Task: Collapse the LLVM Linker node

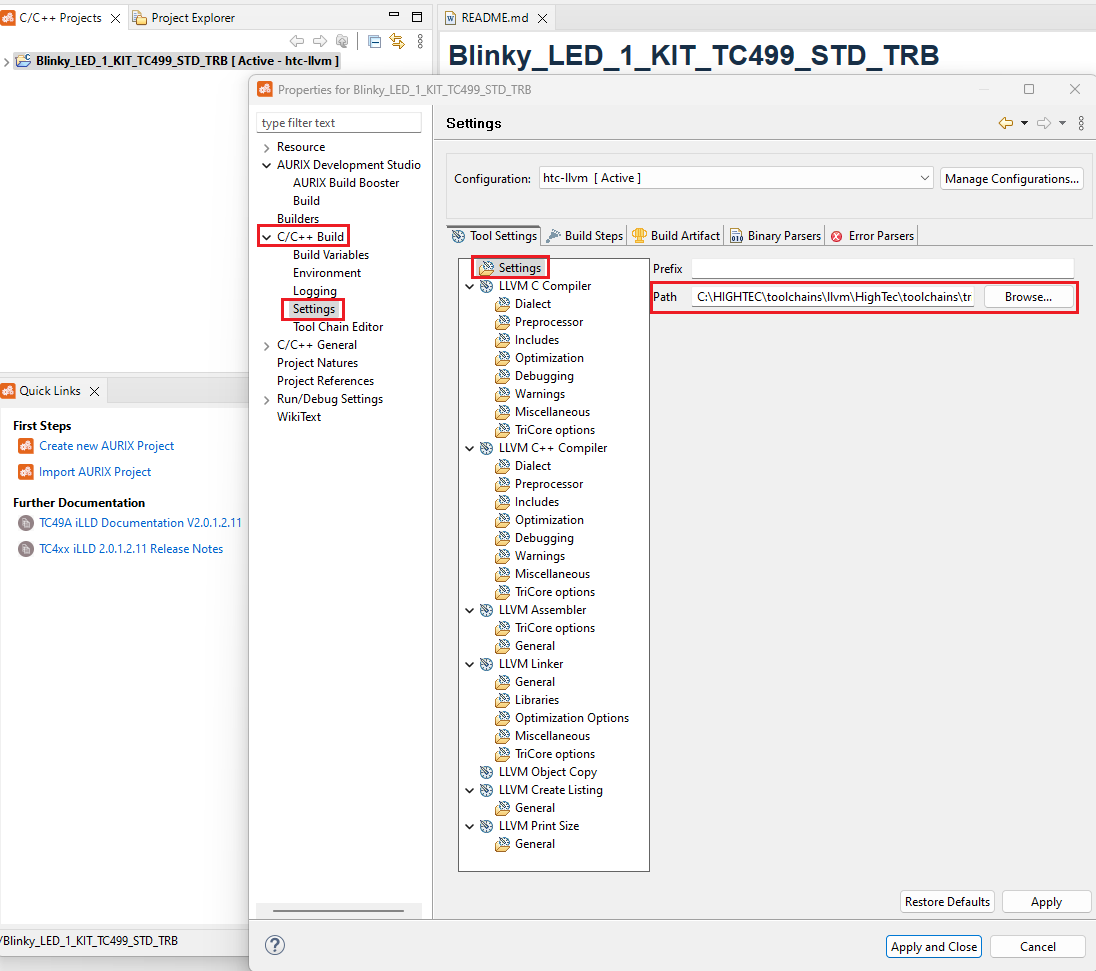Action: [x=470, y=664]
